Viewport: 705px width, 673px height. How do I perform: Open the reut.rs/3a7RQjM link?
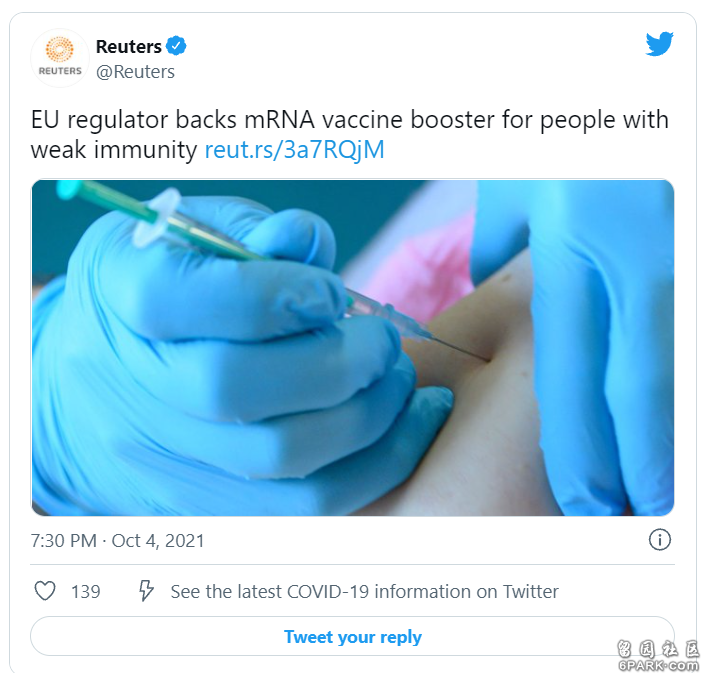[294, 150]
